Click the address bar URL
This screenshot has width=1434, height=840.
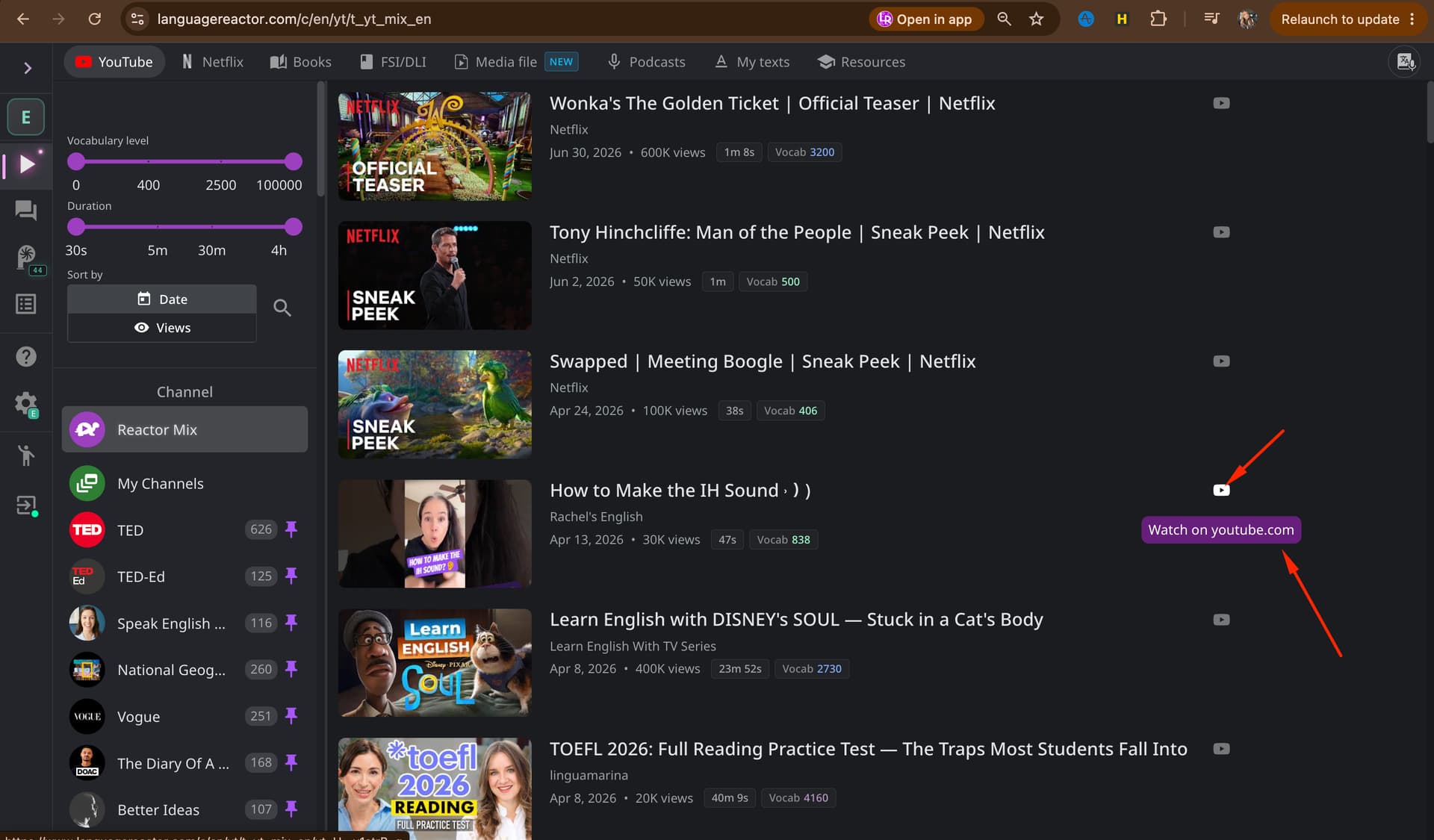tap(294, 19)
